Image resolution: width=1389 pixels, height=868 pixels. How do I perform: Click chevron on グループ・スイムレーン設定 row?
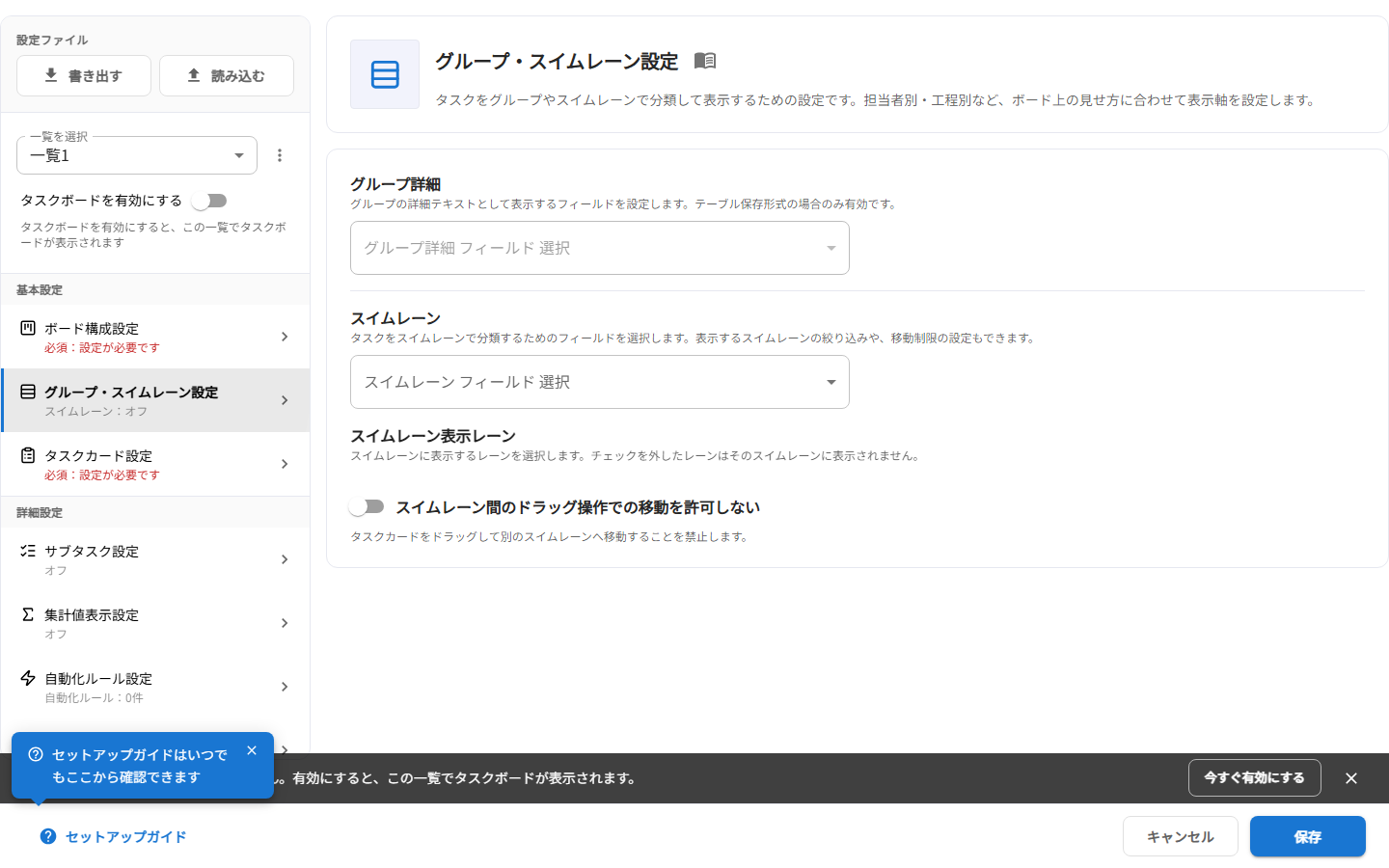tap(285, 400)
